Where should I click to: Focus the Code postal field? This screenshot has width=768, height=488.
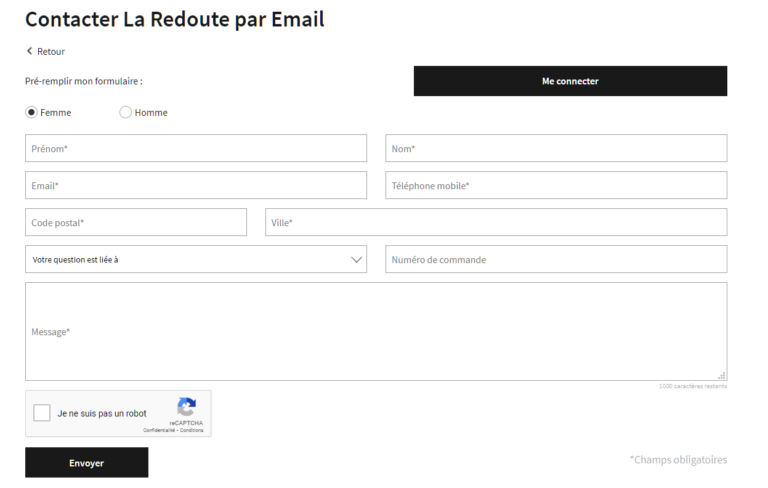click(x=136, y=222)
